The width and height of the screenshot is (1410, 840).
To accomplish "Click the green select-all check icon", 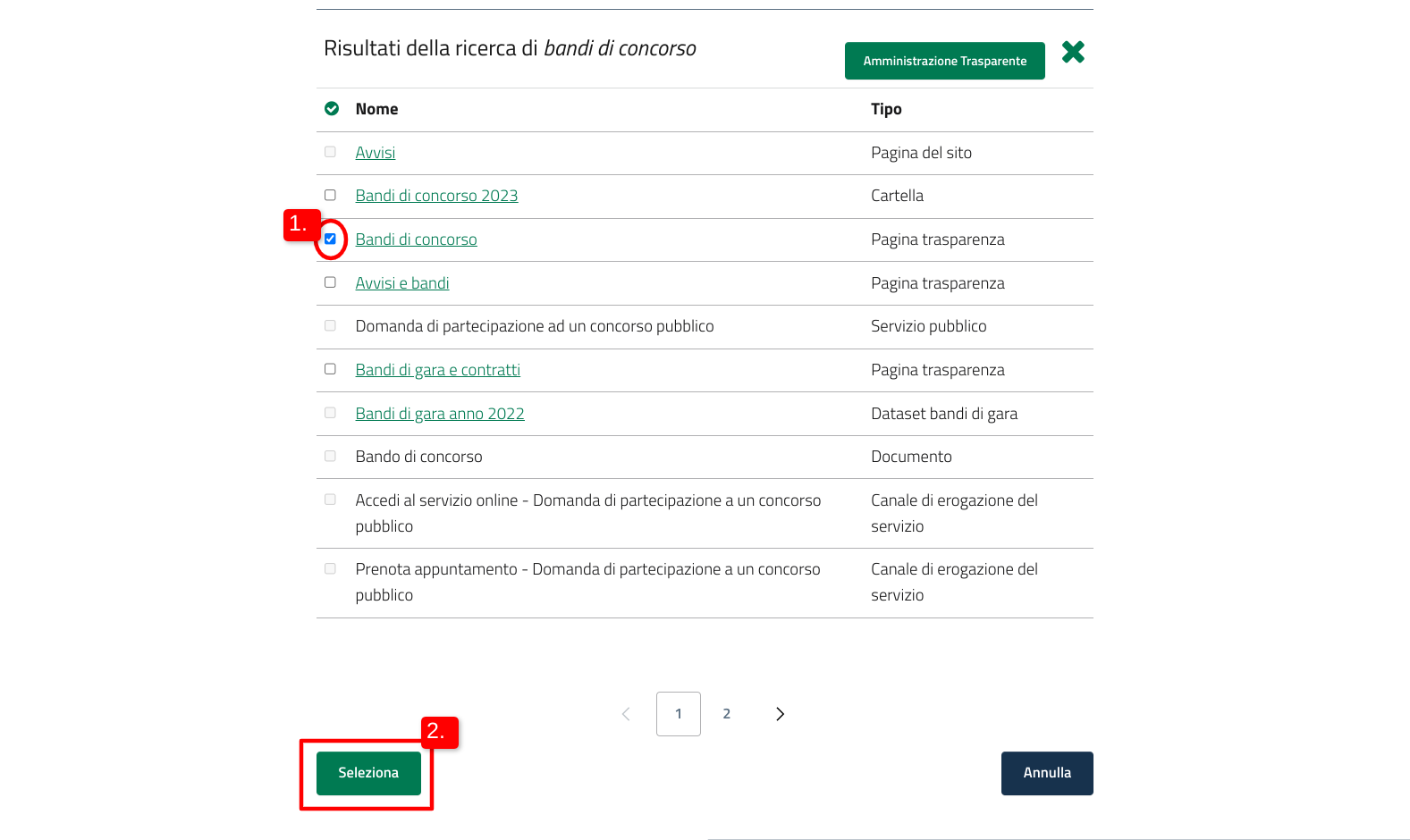I will click(x=332, y=109).
